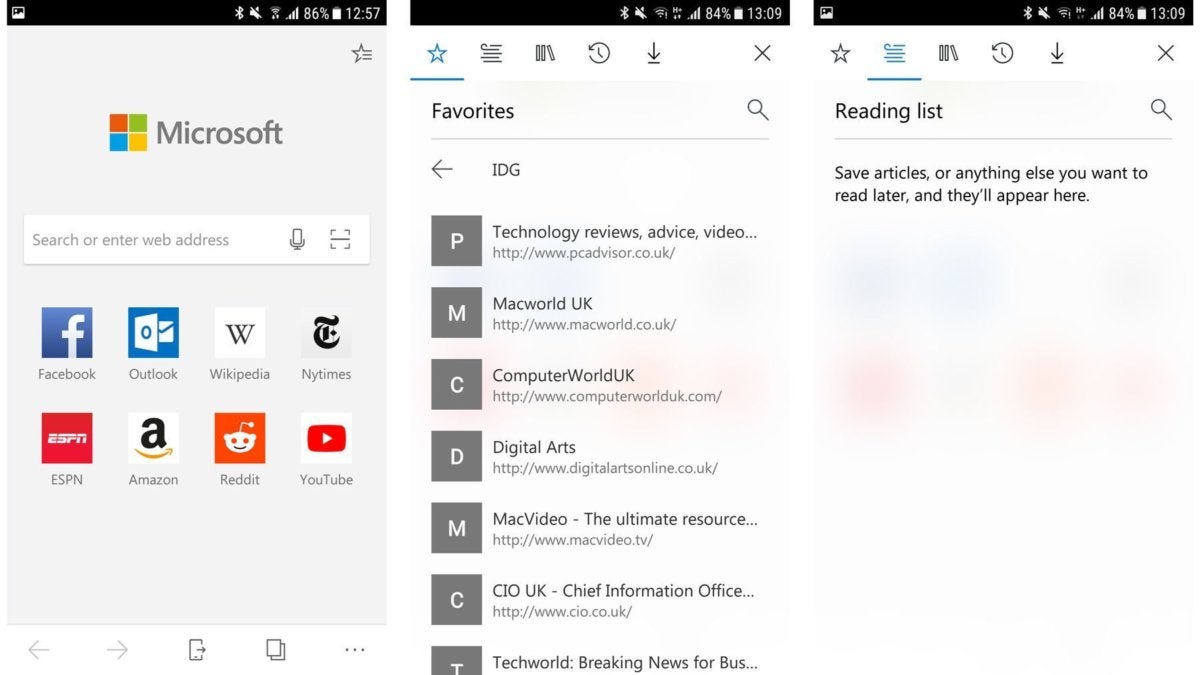Open the Amazon shortcut tile
Screen dimensions: 1200x675
point(153,450)
